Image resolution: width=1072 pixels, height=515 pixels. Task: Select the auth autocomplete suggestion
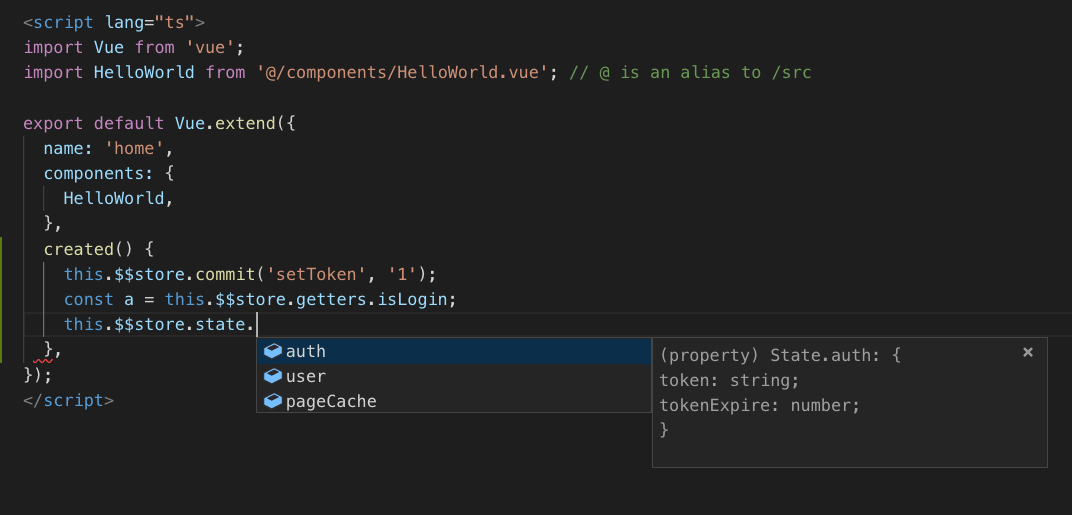[306, 352]
